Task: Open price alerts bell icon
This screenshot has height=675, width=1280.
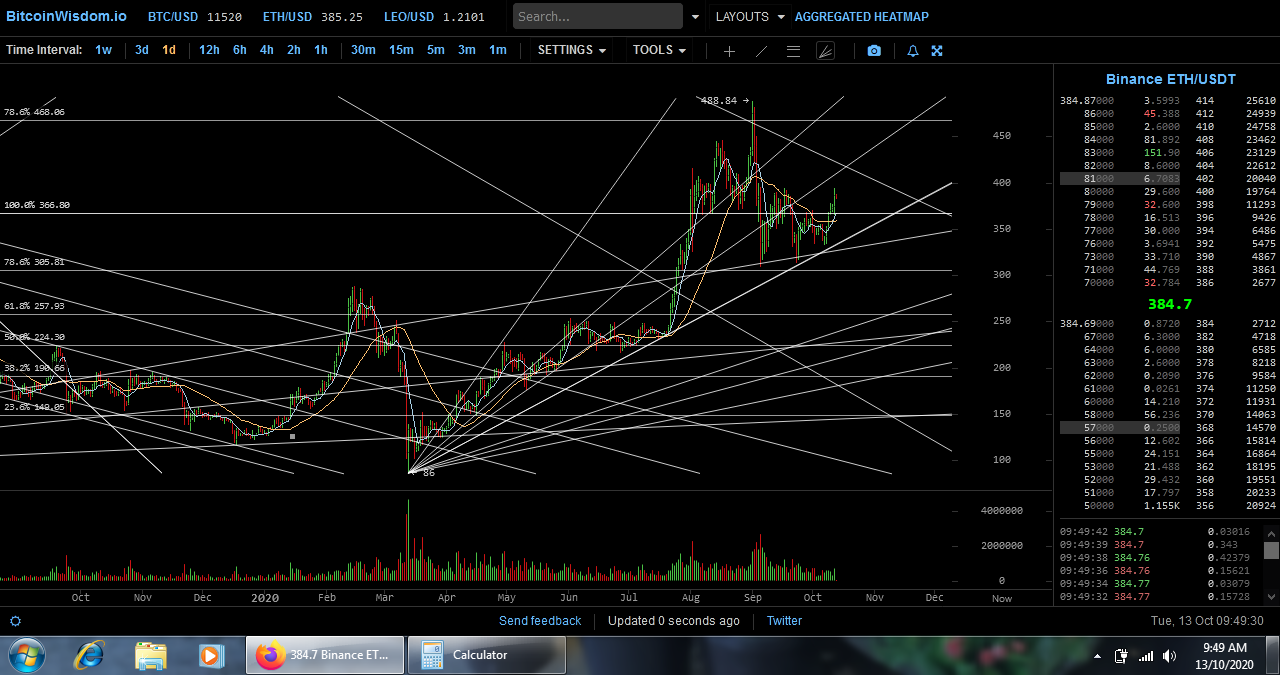Action: tap(913, 51)
